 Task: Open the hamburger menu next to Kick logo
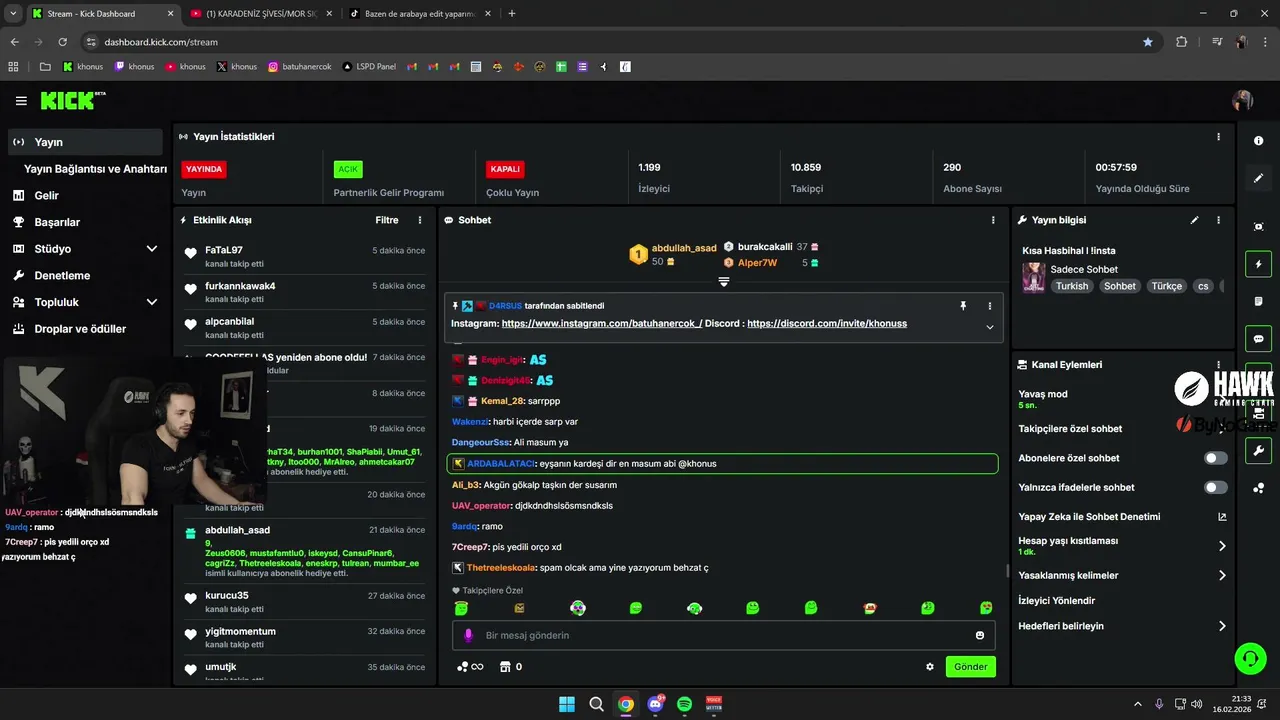tap(21, 101)
